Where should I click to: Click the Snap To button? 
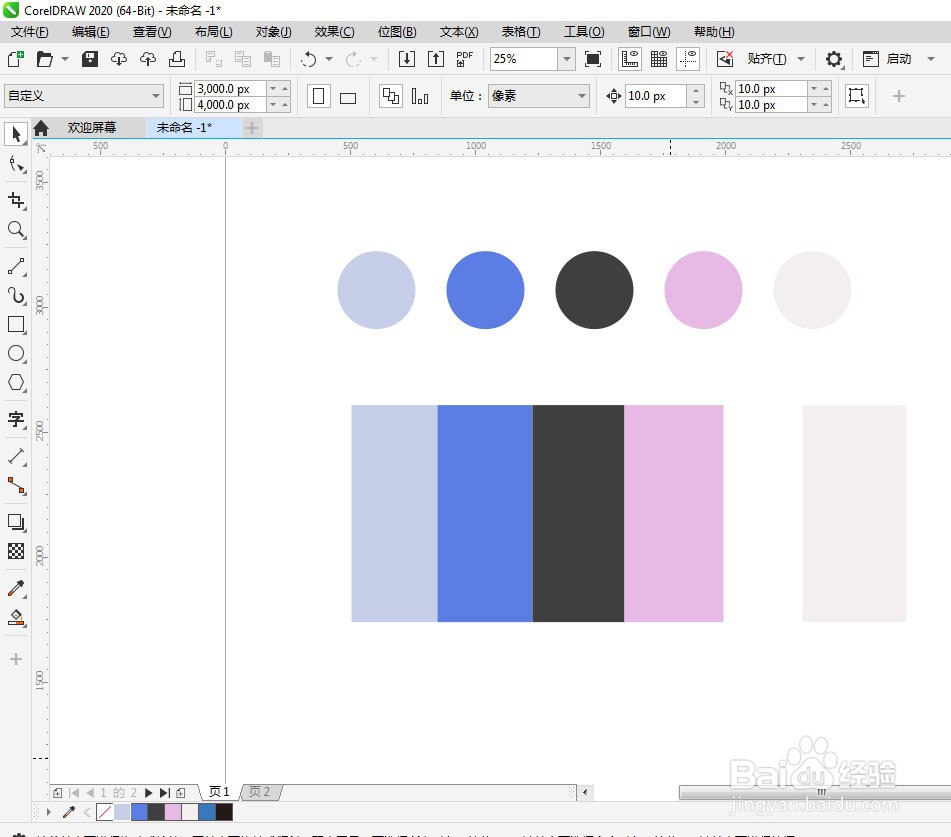pos(767,59)
